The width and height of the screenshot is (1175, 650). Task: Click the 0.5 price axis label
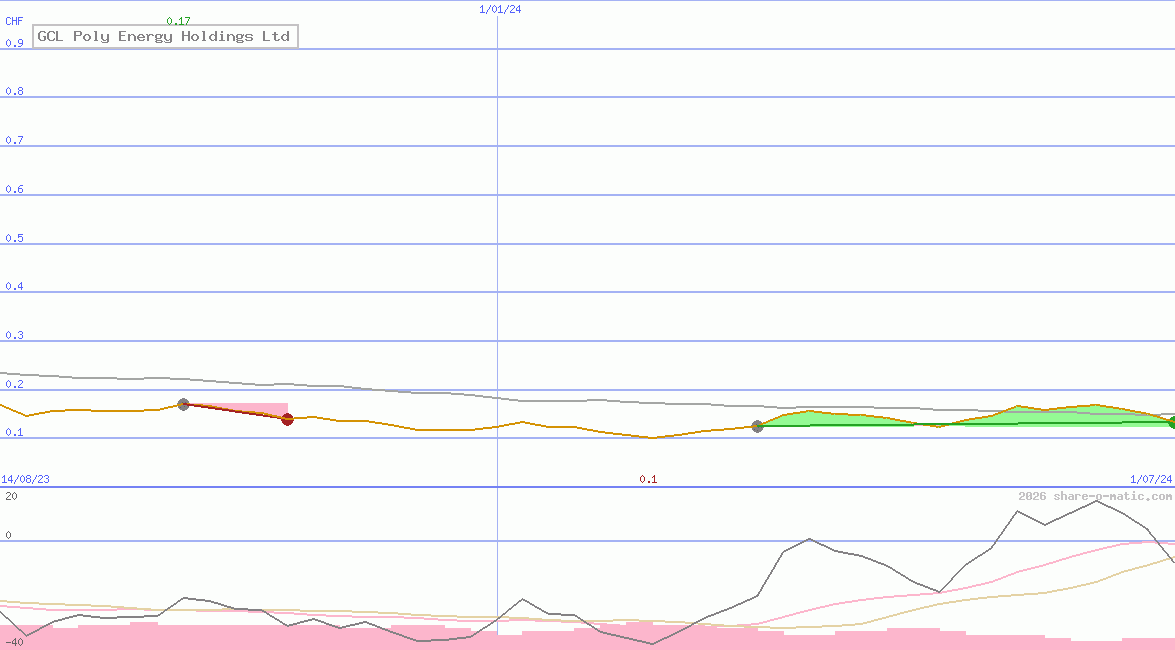(14, 238)
